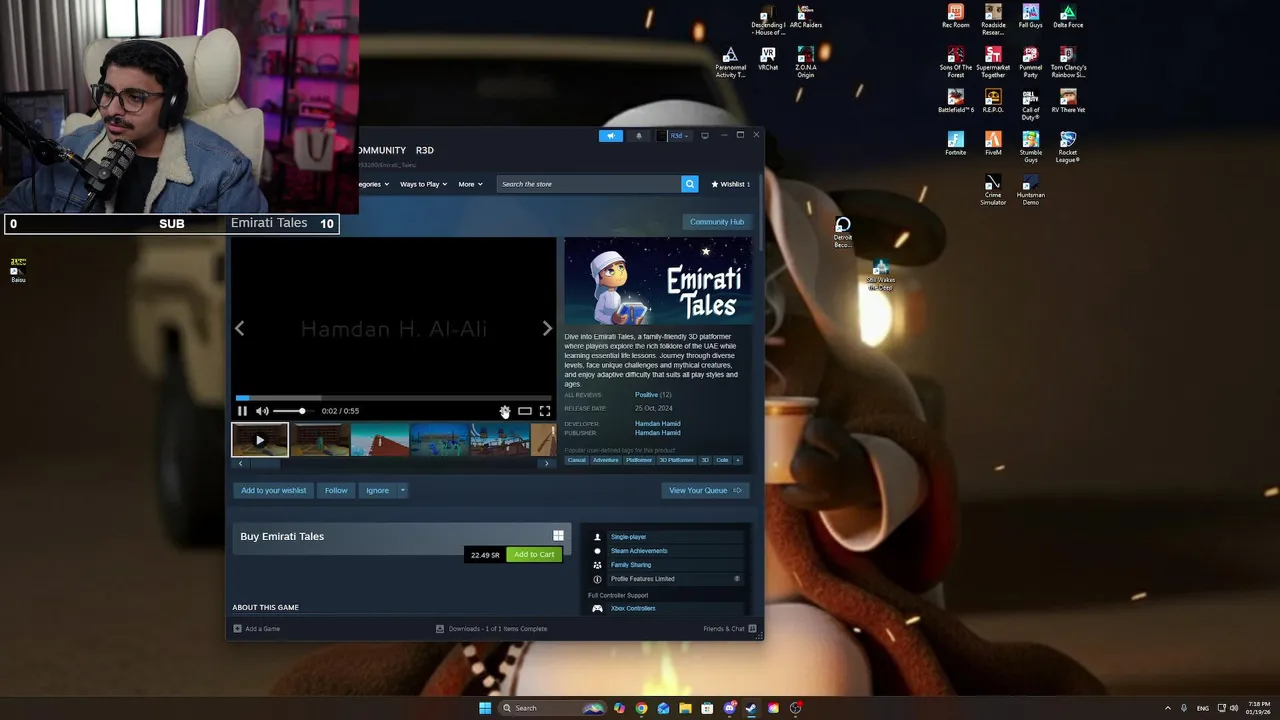Seek in the trailer progress bar

tap(394, 398)
